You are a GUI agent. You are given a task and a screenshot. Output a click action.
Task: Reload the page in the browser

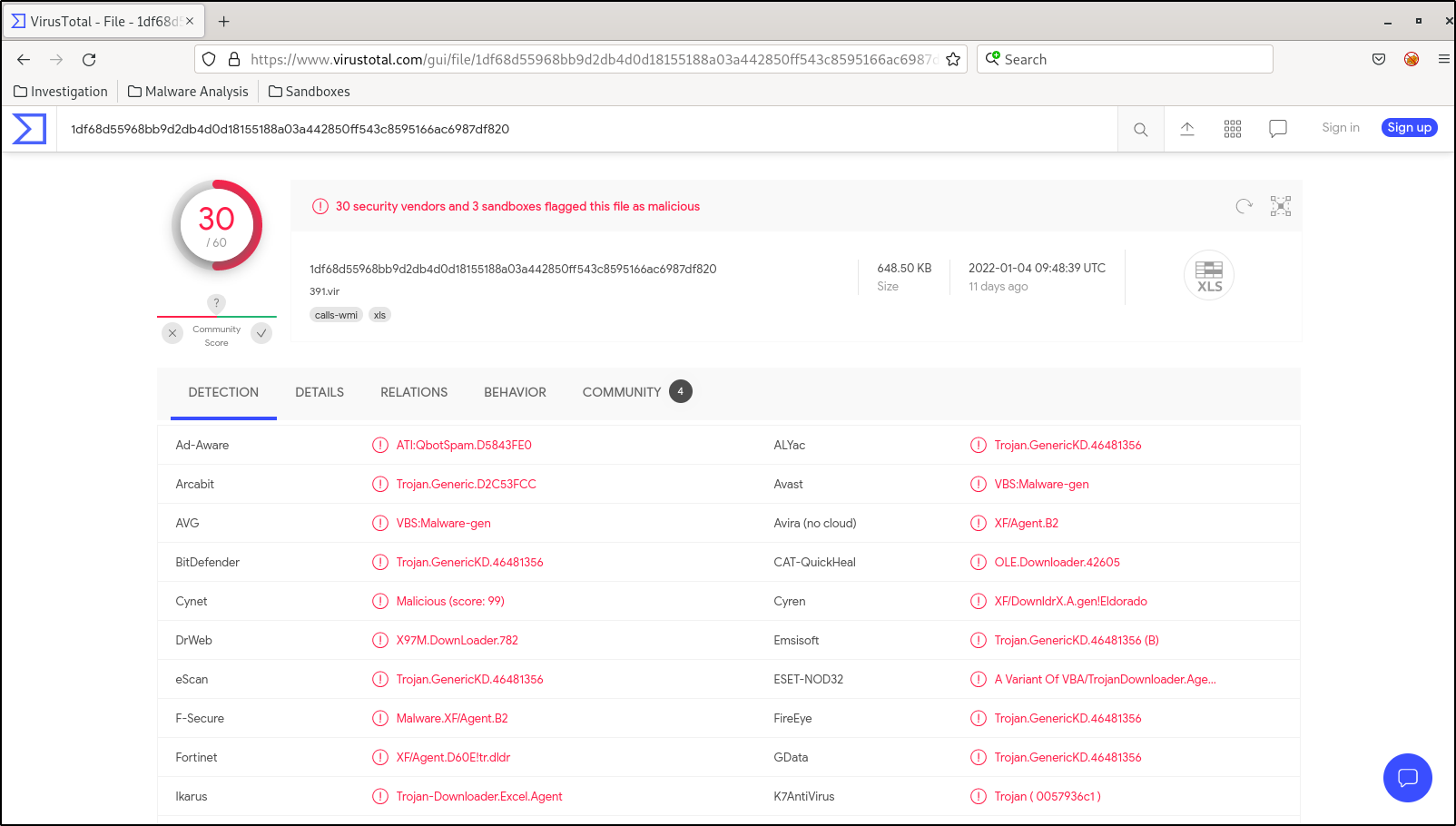point(89,59)
